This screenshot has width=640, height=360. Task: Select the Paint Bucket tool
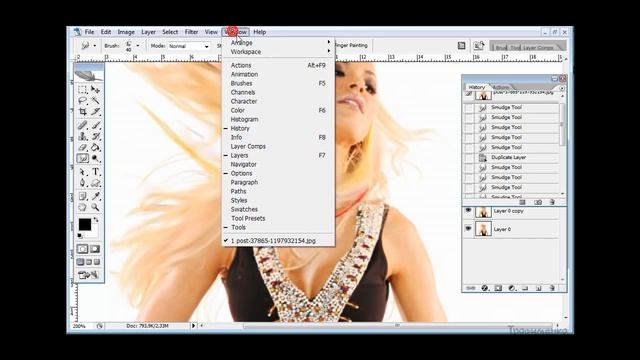click(96, 147)
